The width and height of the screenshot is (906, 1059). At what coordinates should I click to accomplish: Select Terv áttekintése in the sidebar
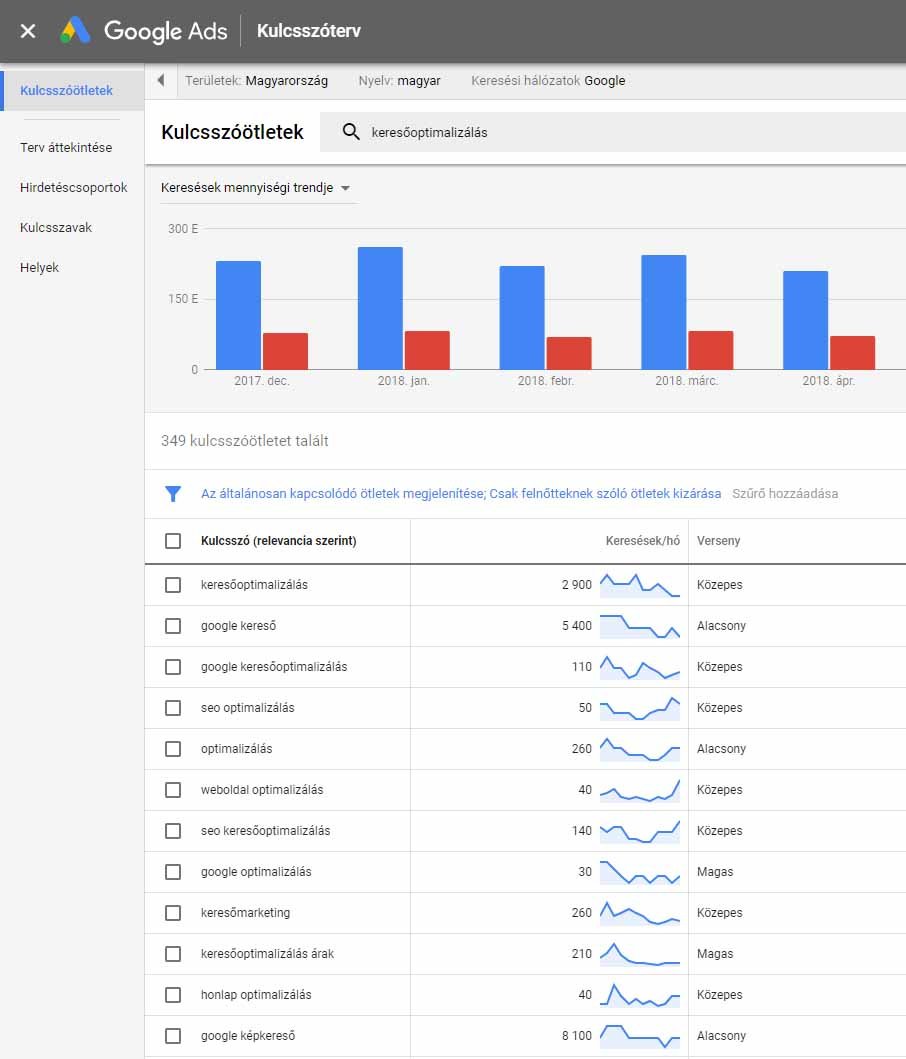pyautogui.click(x=66, y=147)
